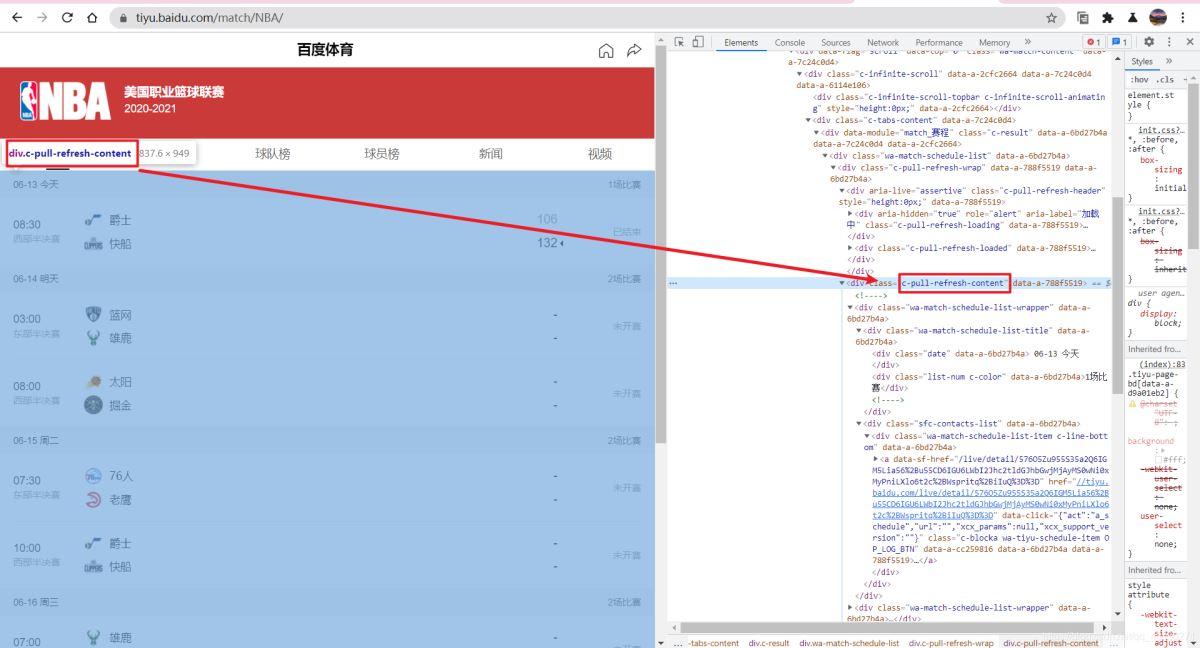1200x648 pixels.
Task: Expand the c-pull-refresh-loading div node
Action: 851,213
